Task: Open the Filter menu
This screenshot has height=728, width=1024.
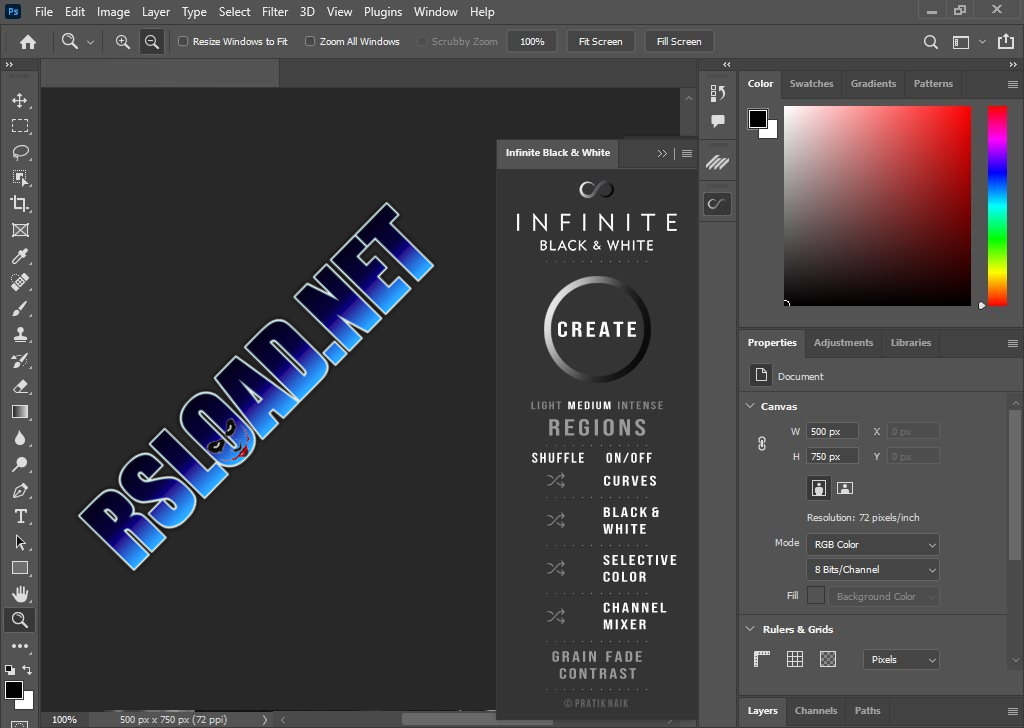Action: (x=275, y=11)
